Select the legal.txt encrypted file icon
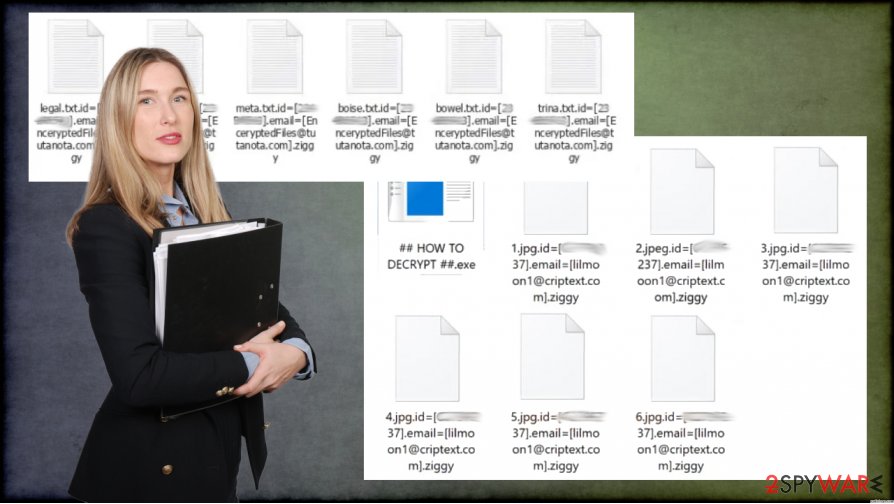 [76, 56]
